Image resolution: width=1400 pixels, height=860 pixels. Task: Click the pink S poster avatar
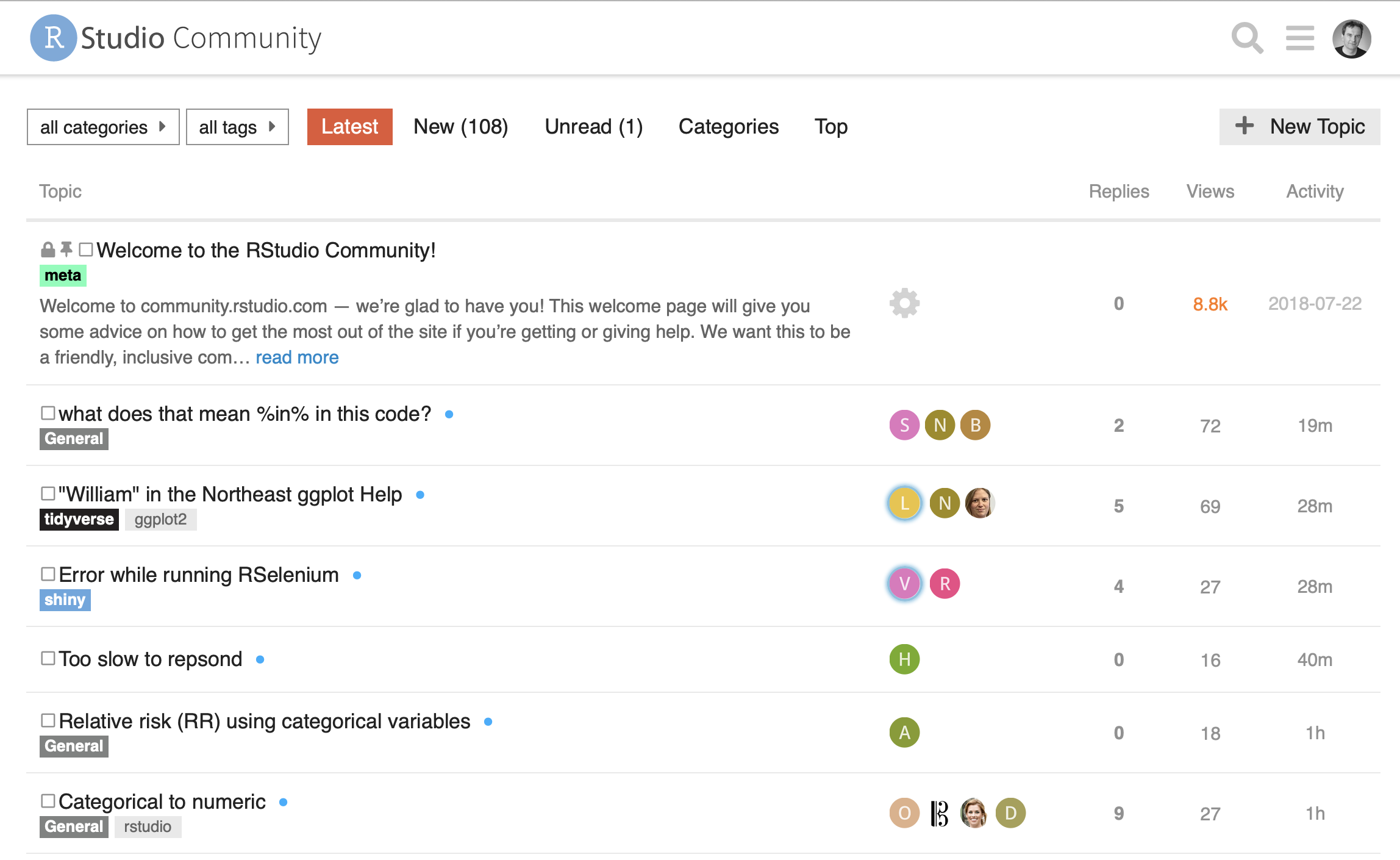904,425
